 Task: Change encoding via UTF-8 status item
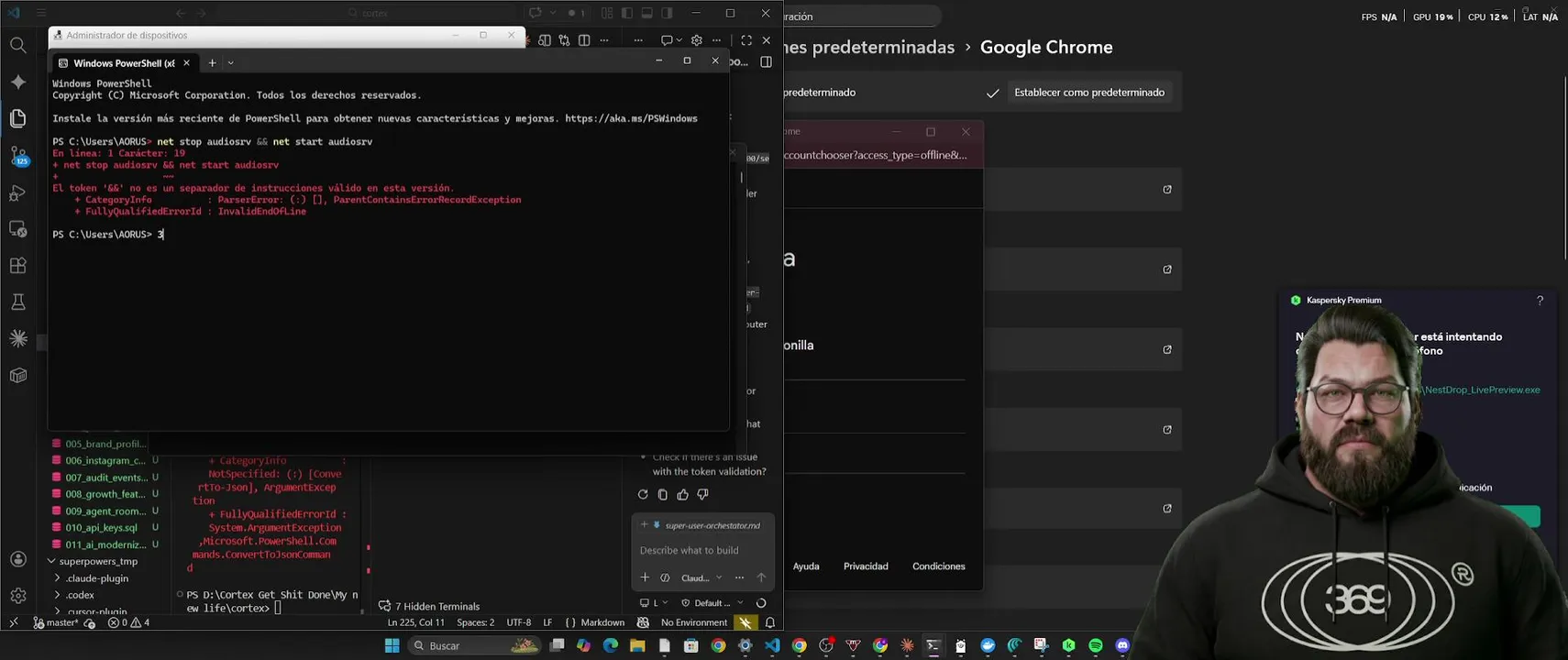click(x=519, y=622)
